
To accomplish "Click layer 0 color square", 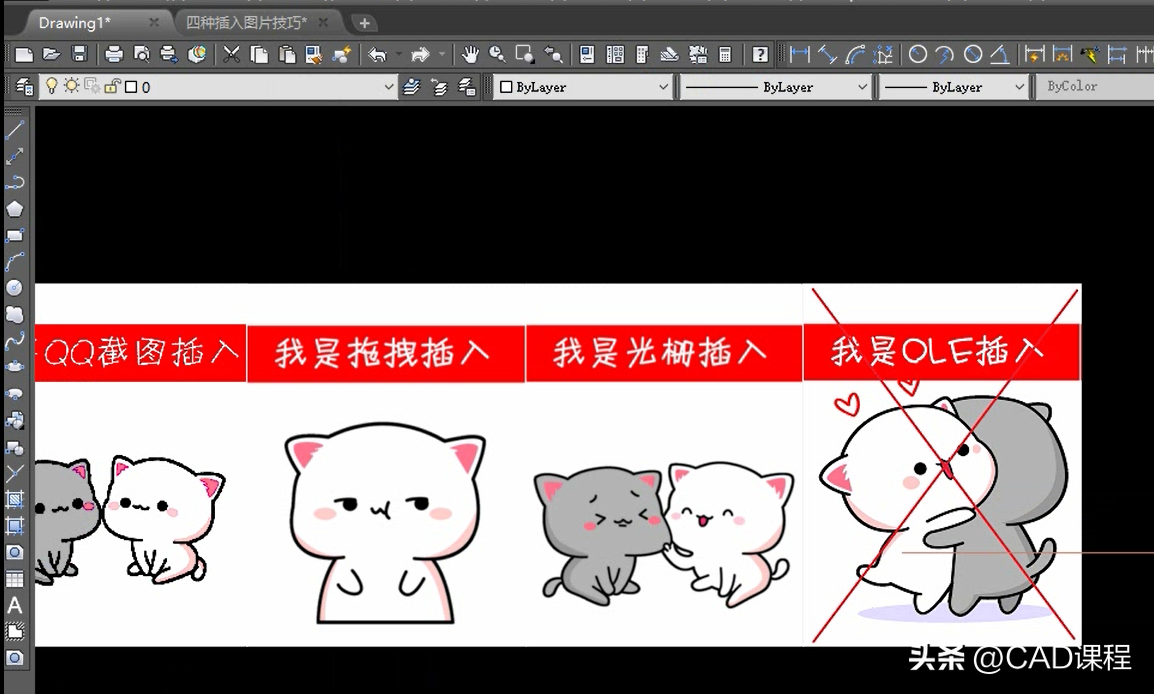I will pyautogui.click(x=131, y=87).
